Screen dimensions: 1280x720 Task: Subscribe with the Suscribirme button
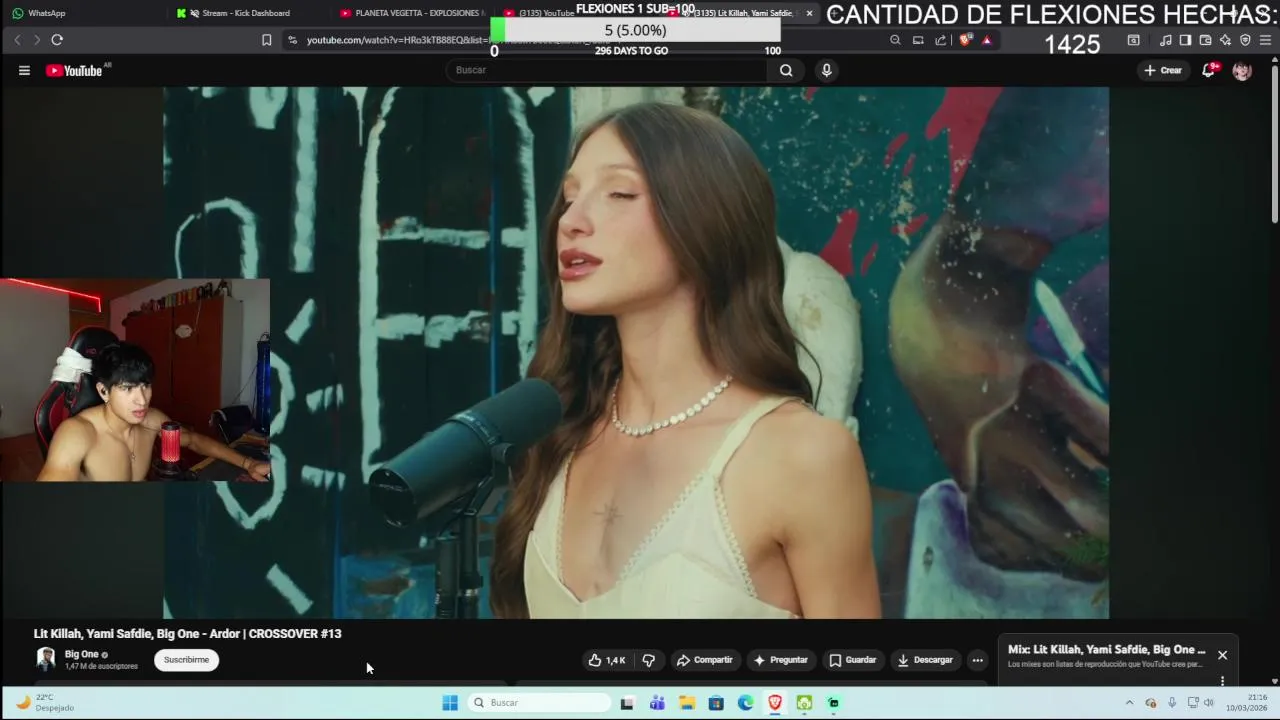(x=186, y=660)
